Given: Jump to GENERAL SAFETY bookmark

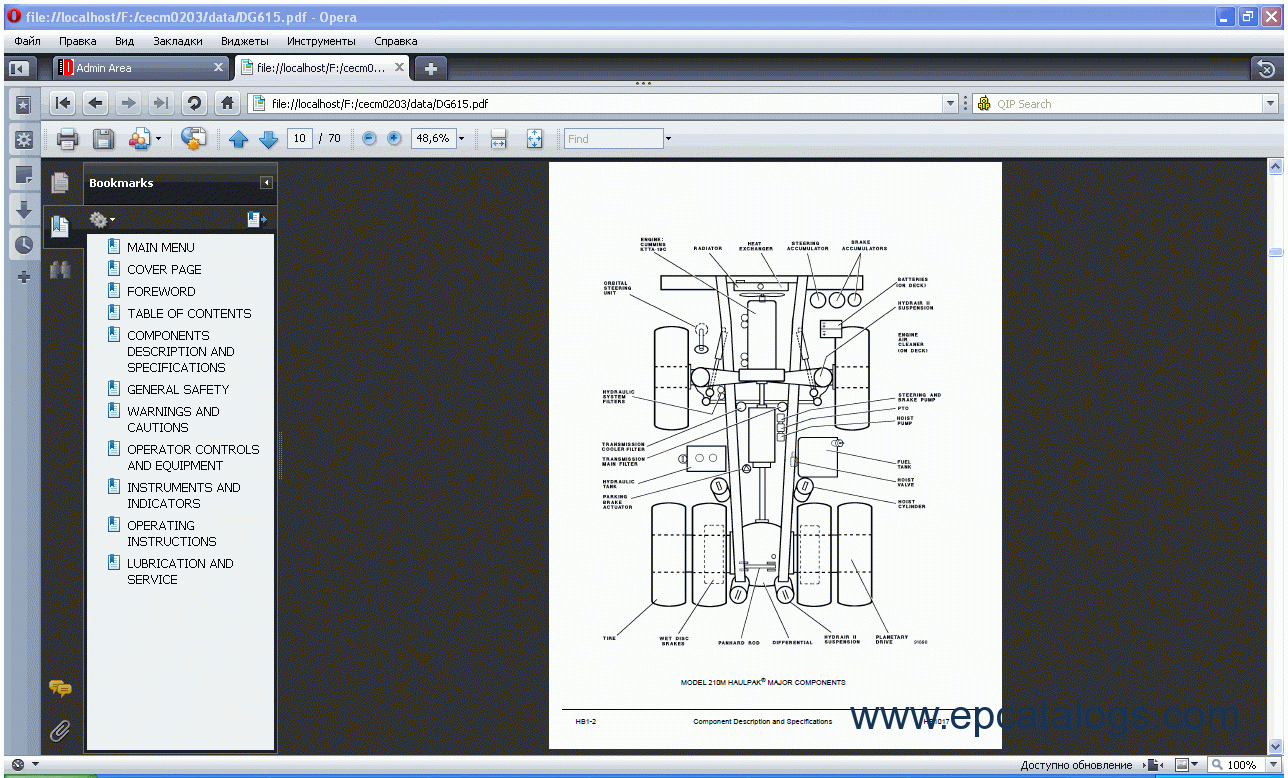Looking at the screenshot, I should coord(178,389).
